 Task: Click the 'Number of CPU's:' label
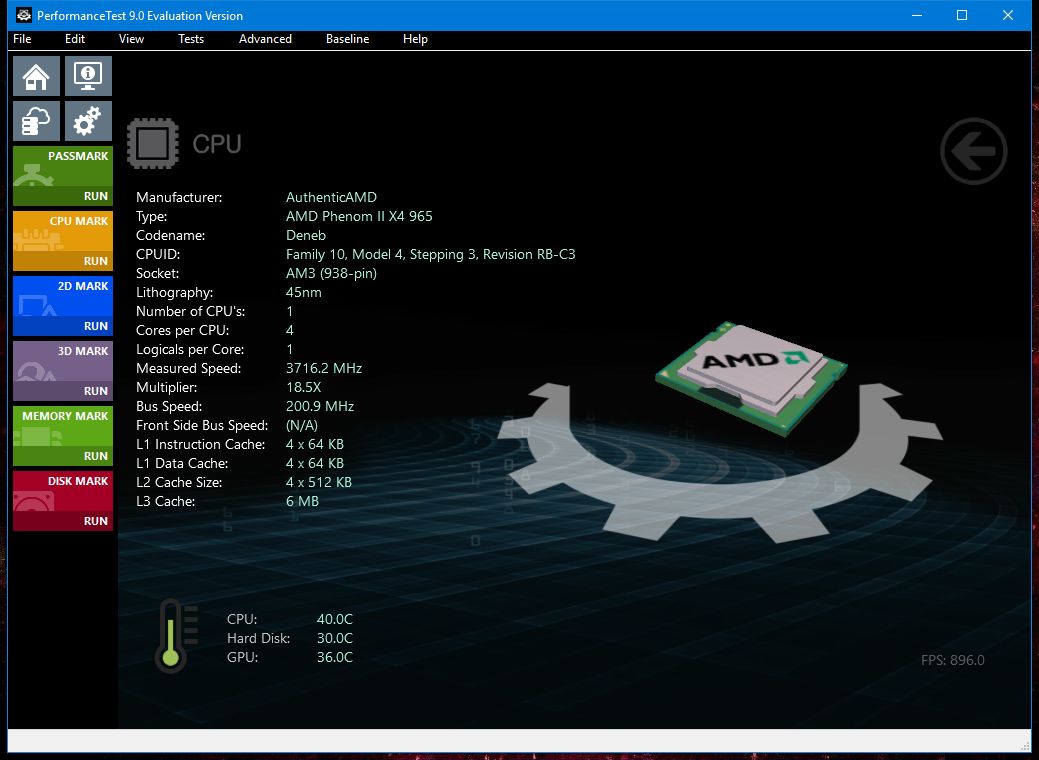191,311
